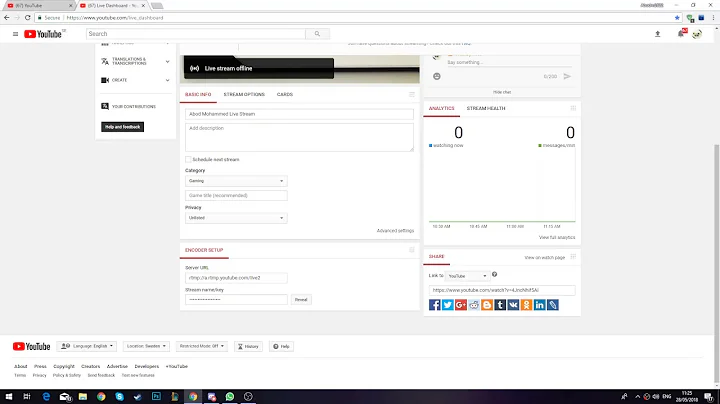Image resolution: width=720 pixels, height=404 pixels.
Task: Open View full analytics link
Action: click(x=557, y=237)
